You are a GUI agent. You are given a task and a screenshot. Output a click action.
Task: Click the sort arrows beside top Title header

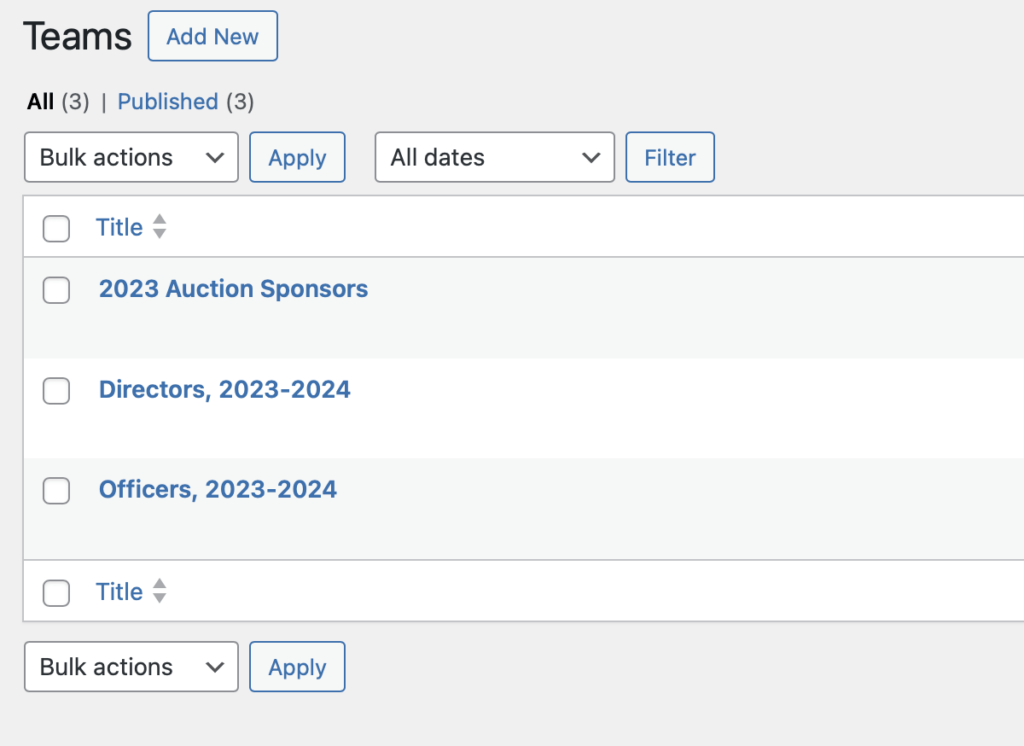coord(159,228)
